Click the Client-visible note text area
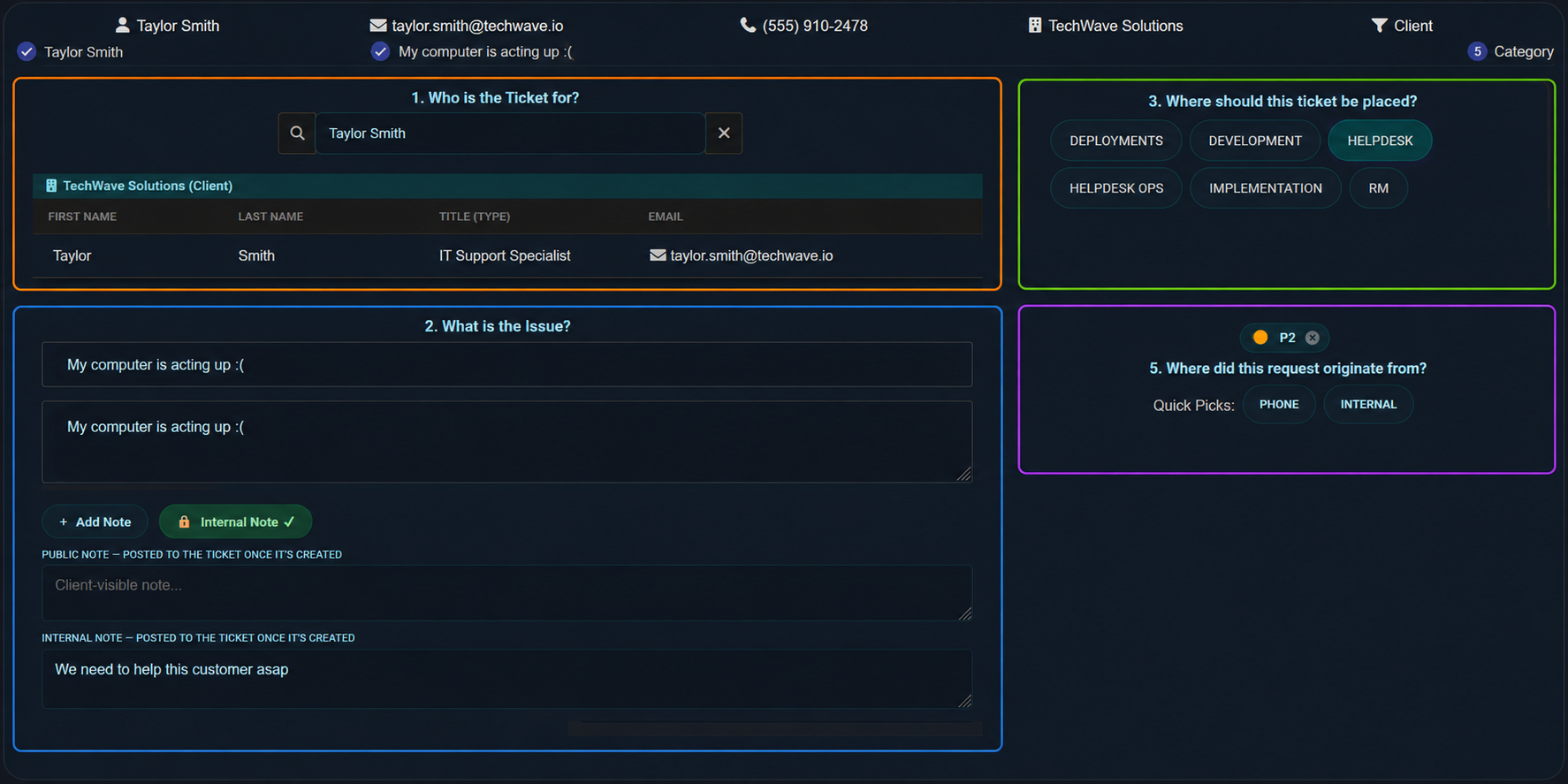This screenshot has height=784, width=1568. point(506,593)
